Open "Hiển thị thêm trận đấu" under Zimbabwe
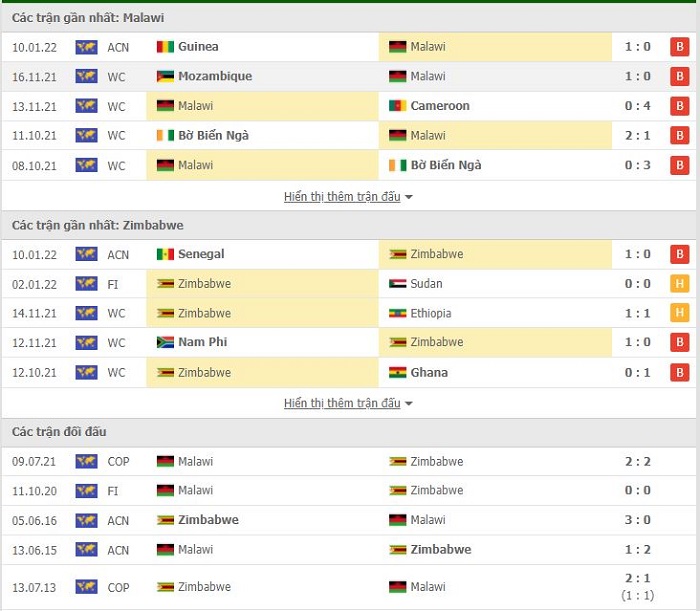 [342, 403]
